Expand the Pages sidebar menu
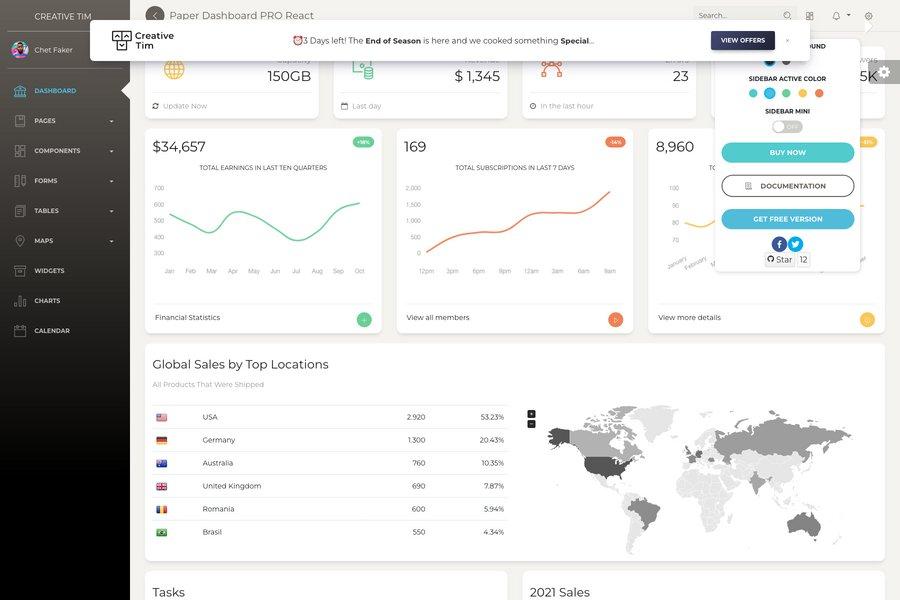This screenshot has width=900, height=600. 65,121
